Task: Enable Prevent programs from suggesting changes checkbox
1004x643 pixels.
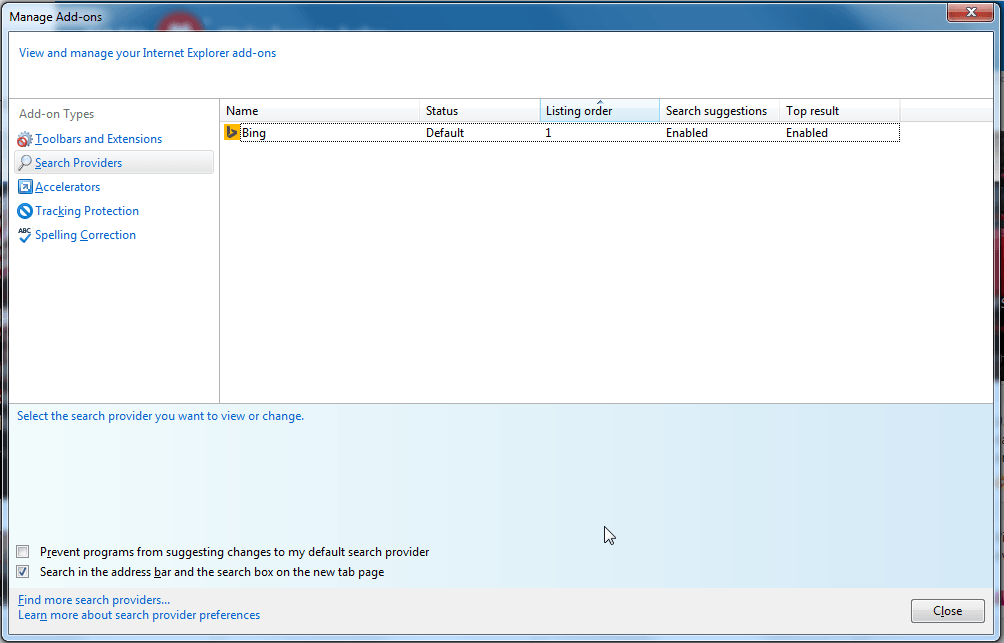Action: pyautogui.click(x=23, y=551)
